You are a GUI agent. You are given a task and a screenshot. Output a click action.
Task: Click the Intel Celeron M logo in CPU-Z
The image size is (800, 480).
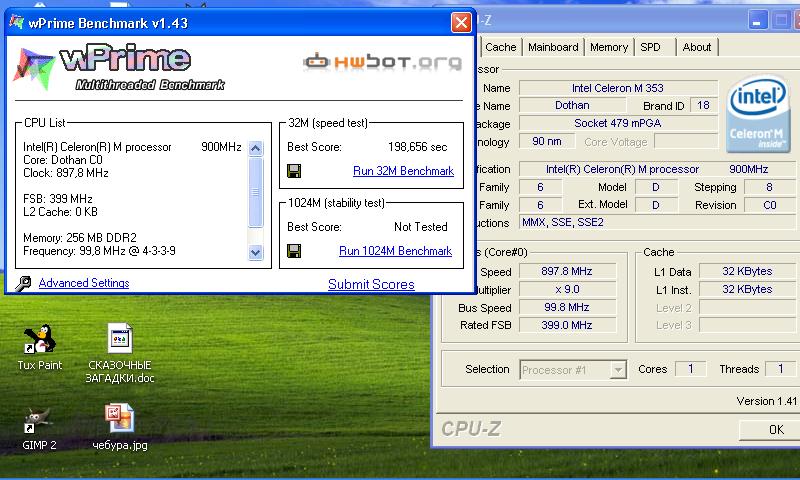758,113
